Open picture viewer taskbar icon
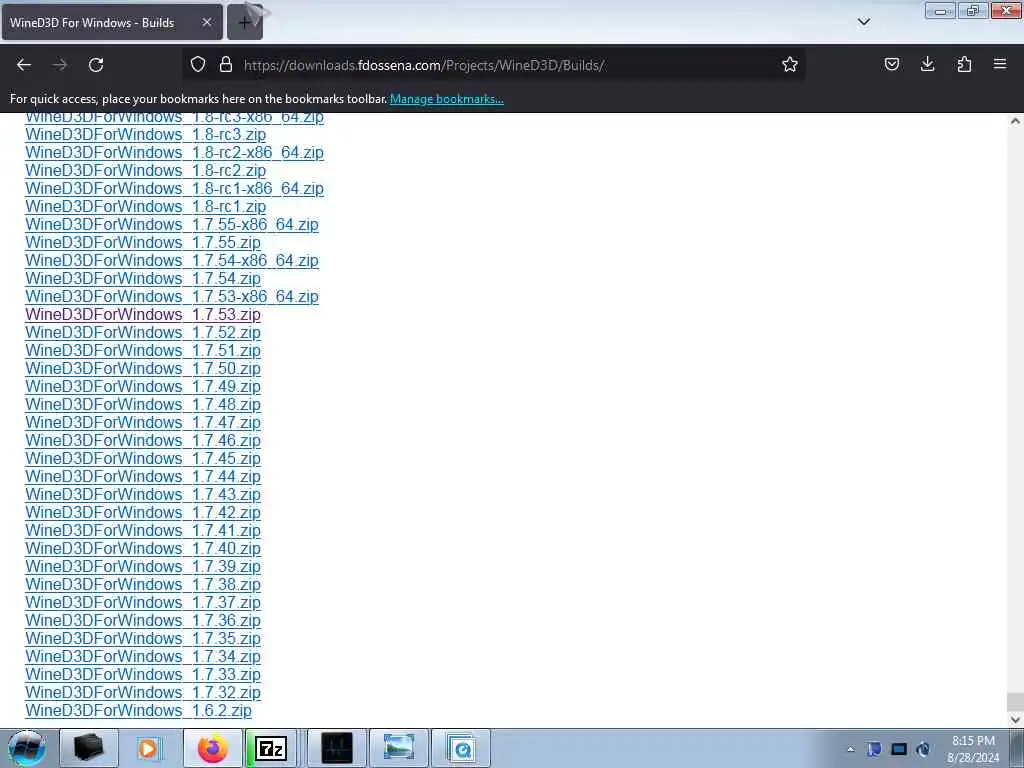 click(x=399, y=748)
